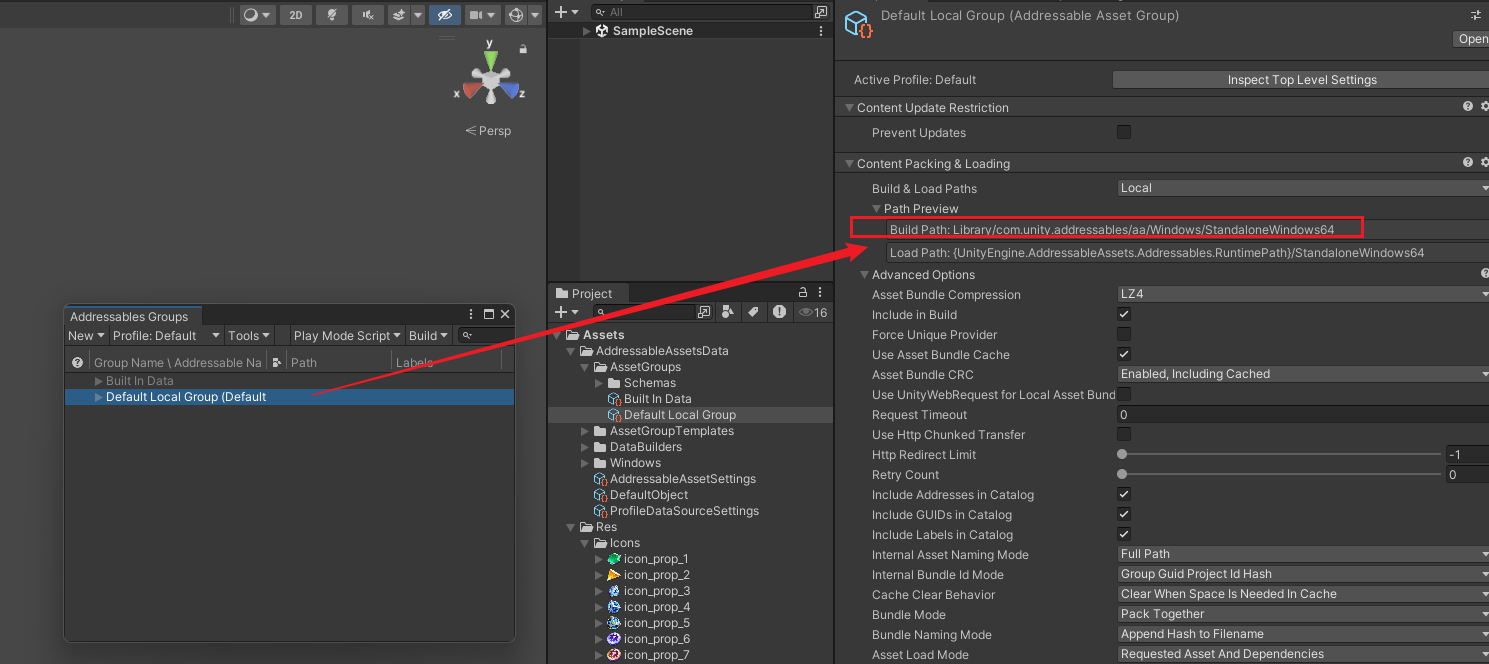The height and width of the screenshot is (664, 1489).
Task: Expand the SampleScene hierarchy node
Action: tap(587, 31)
